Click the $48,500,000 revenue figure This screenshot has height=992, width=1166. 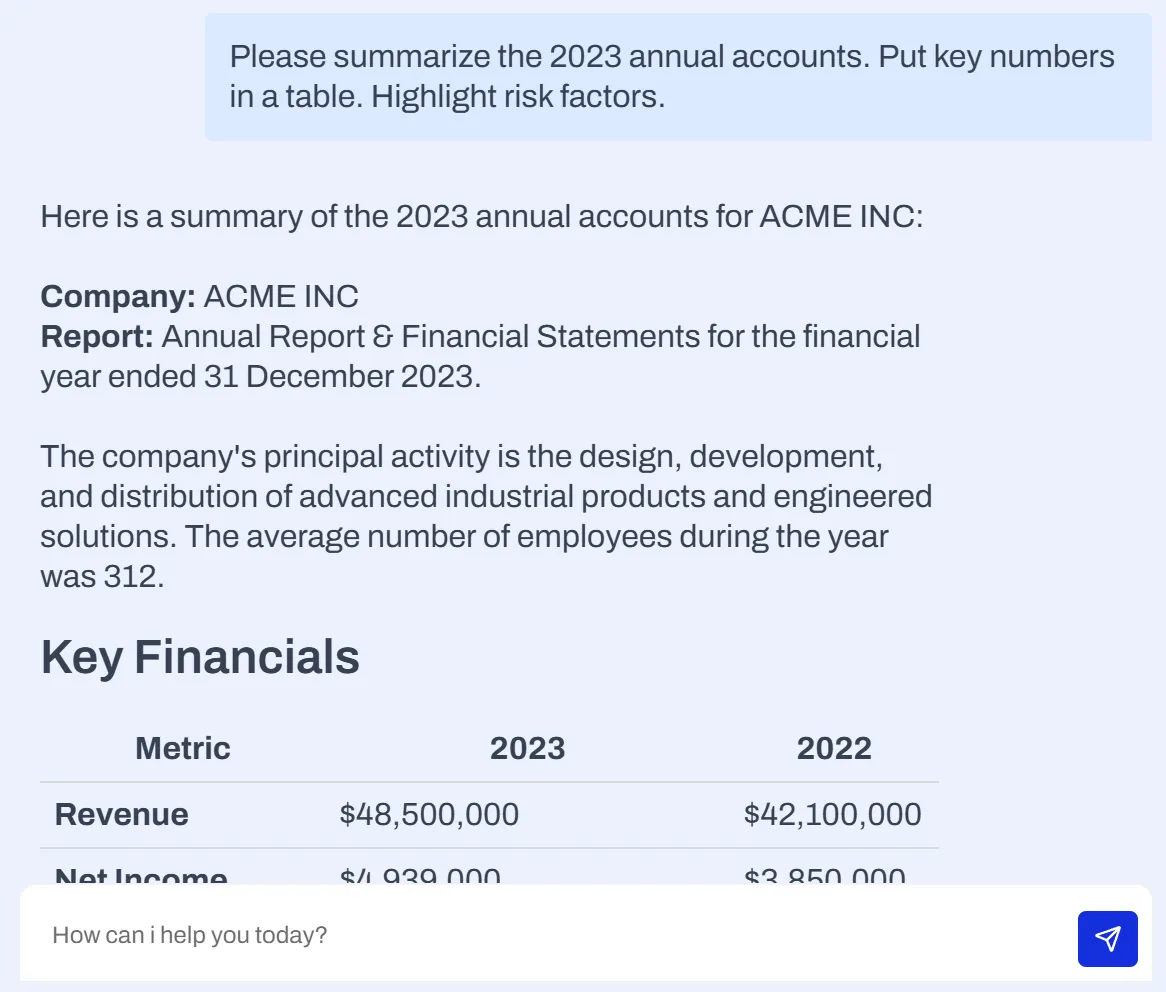pyautogui.click(x=429, y=814)
